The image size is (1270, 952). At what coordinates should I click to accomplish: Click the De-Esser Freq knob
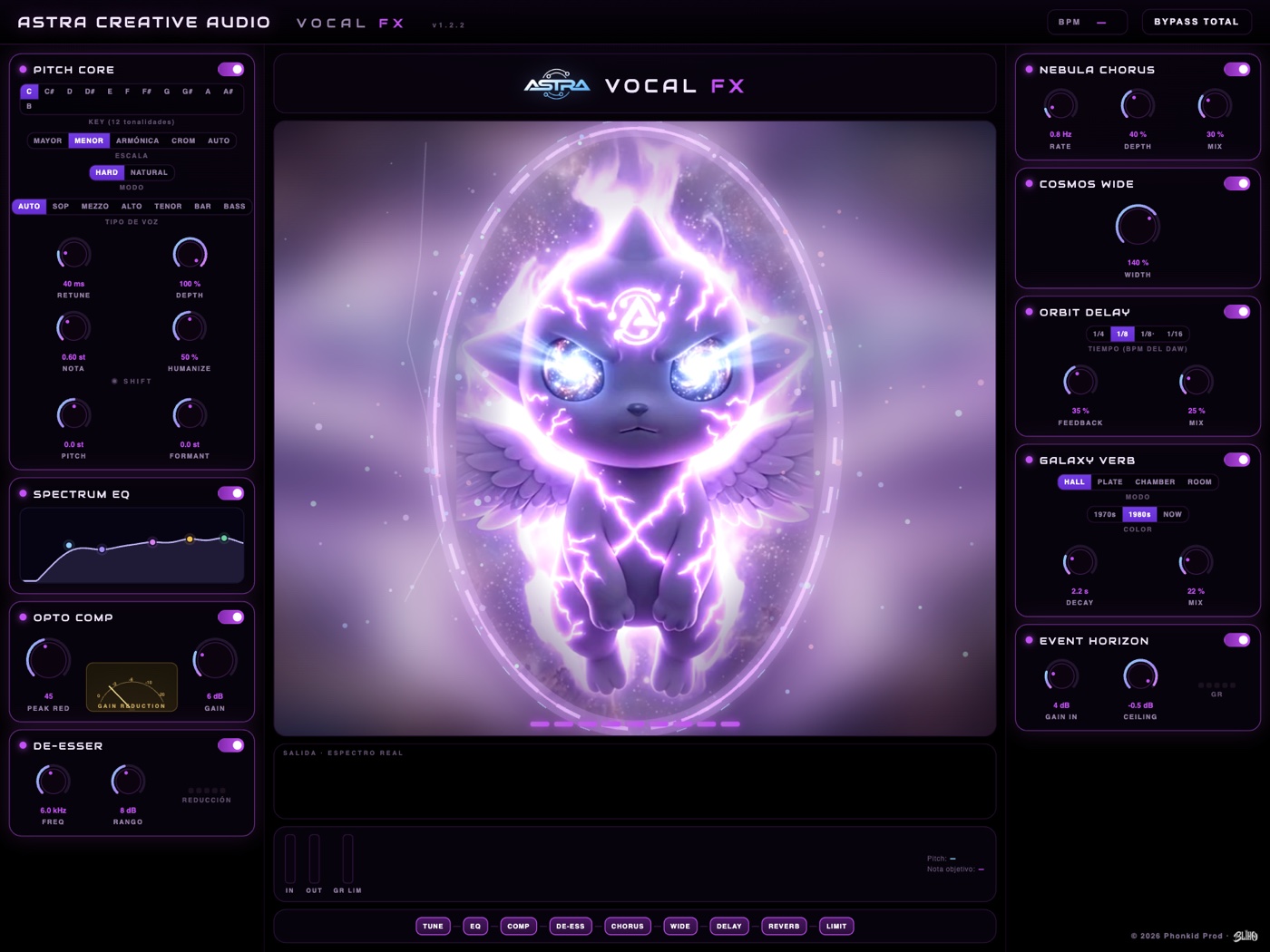pyautogui.click(x=53, y=782)
